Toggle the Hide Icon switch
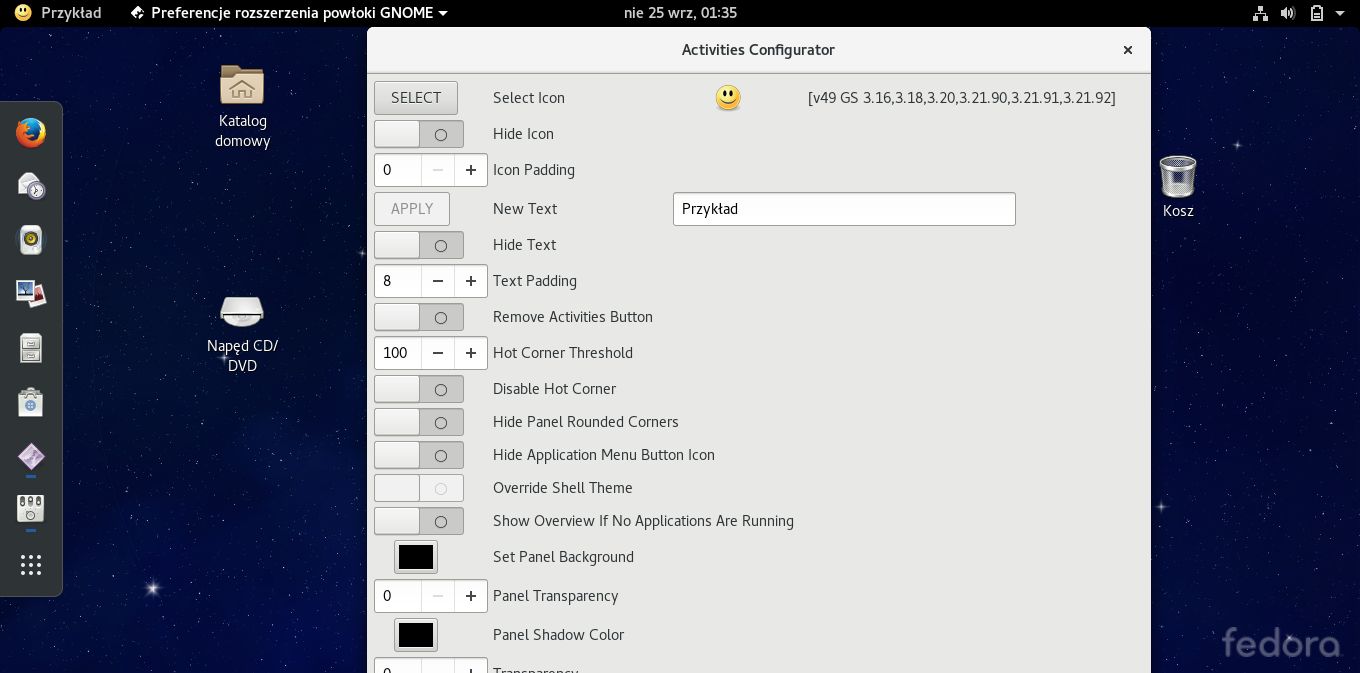The height and width of the screenshot is (673, 1360). coord(419,134)
